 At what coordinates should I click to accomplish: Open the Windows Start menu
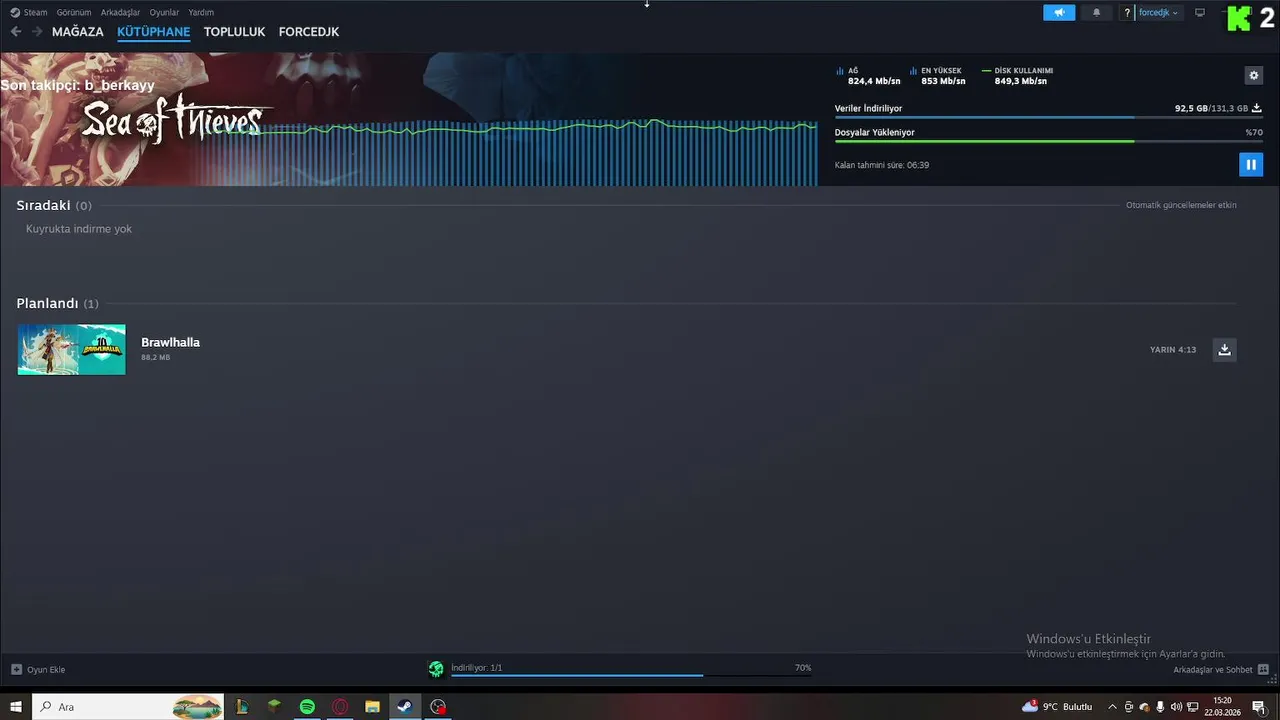15,707
